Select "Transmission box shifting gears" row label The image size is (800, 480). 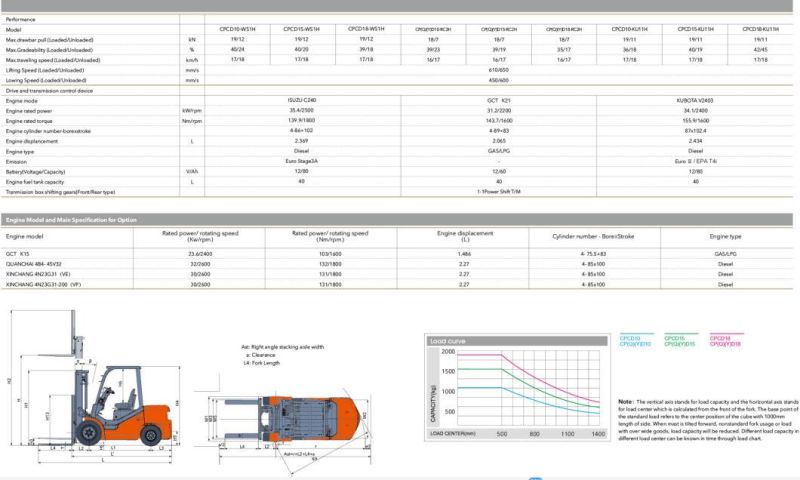click(60, 192)
